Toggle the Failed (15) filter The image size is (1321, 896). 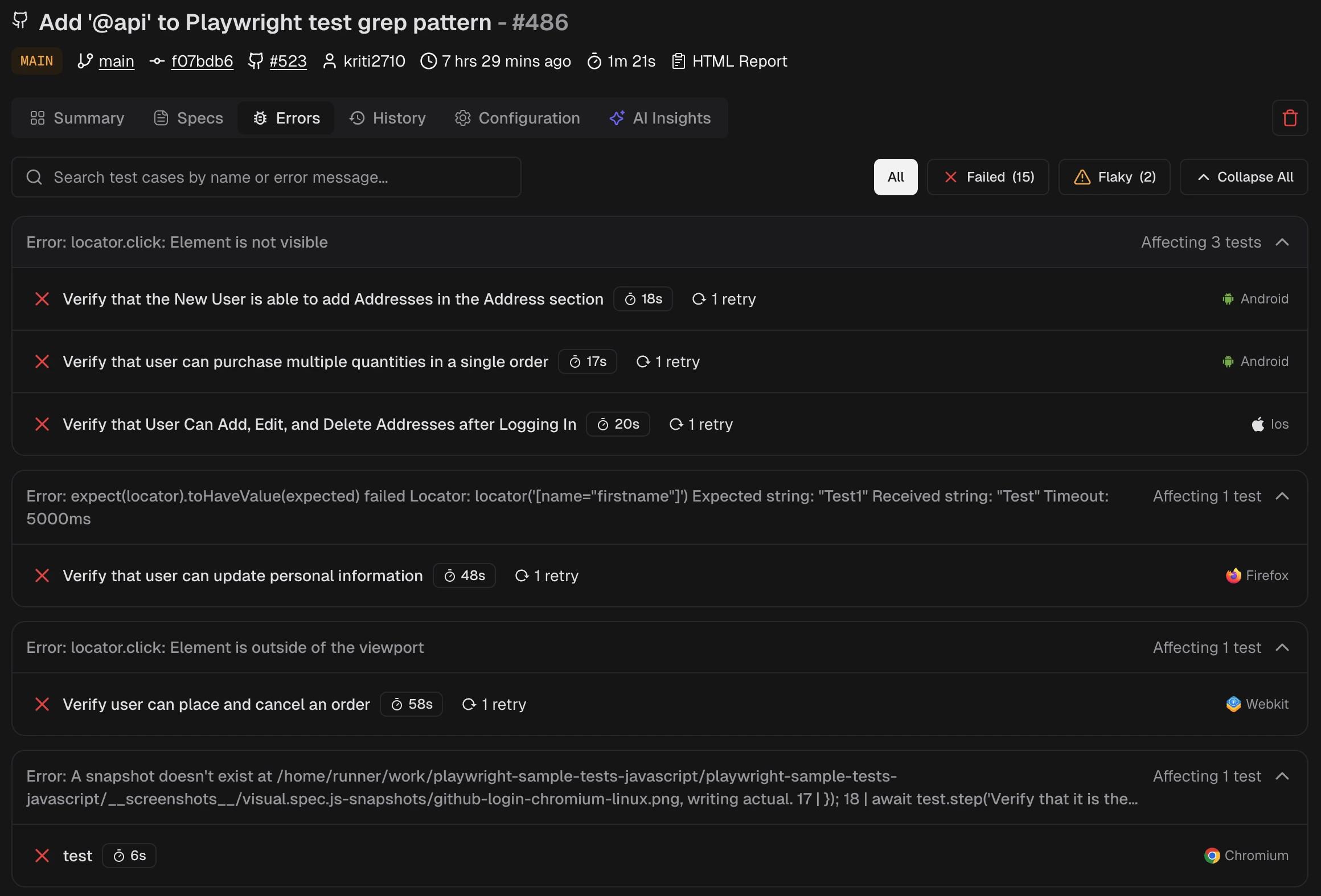(x=988, y=176)
